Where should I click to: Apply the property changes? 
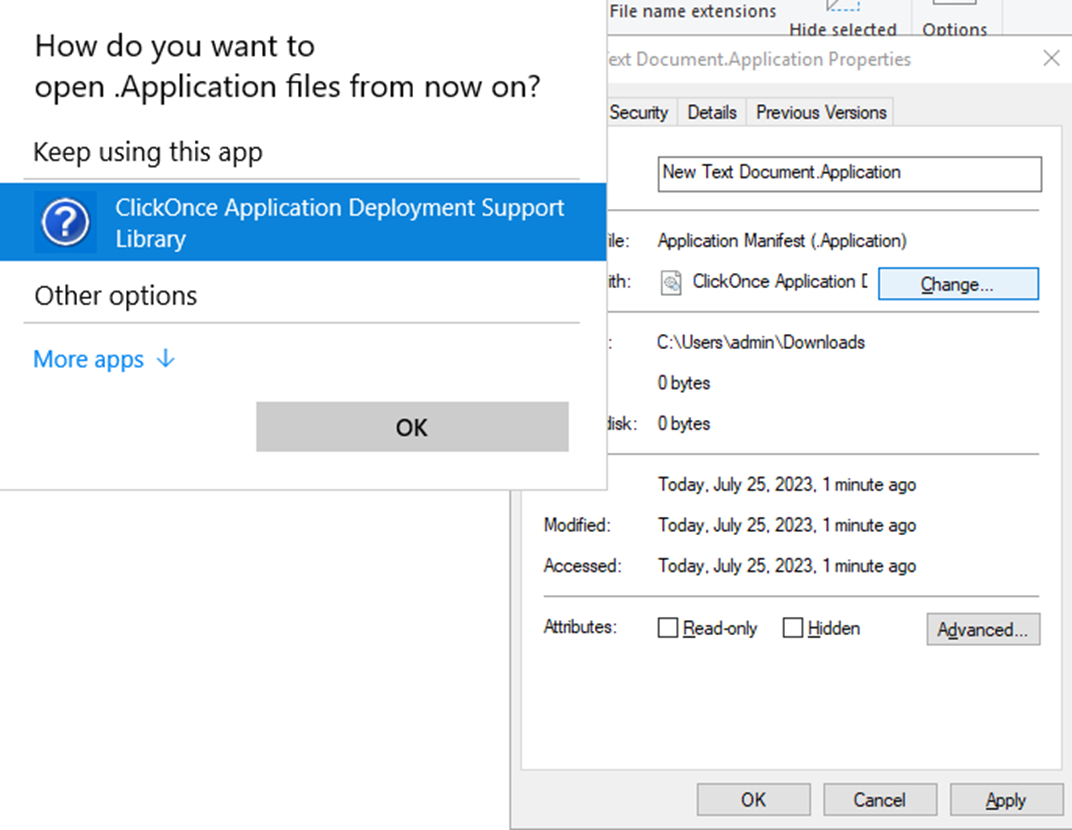[1006, 799]
